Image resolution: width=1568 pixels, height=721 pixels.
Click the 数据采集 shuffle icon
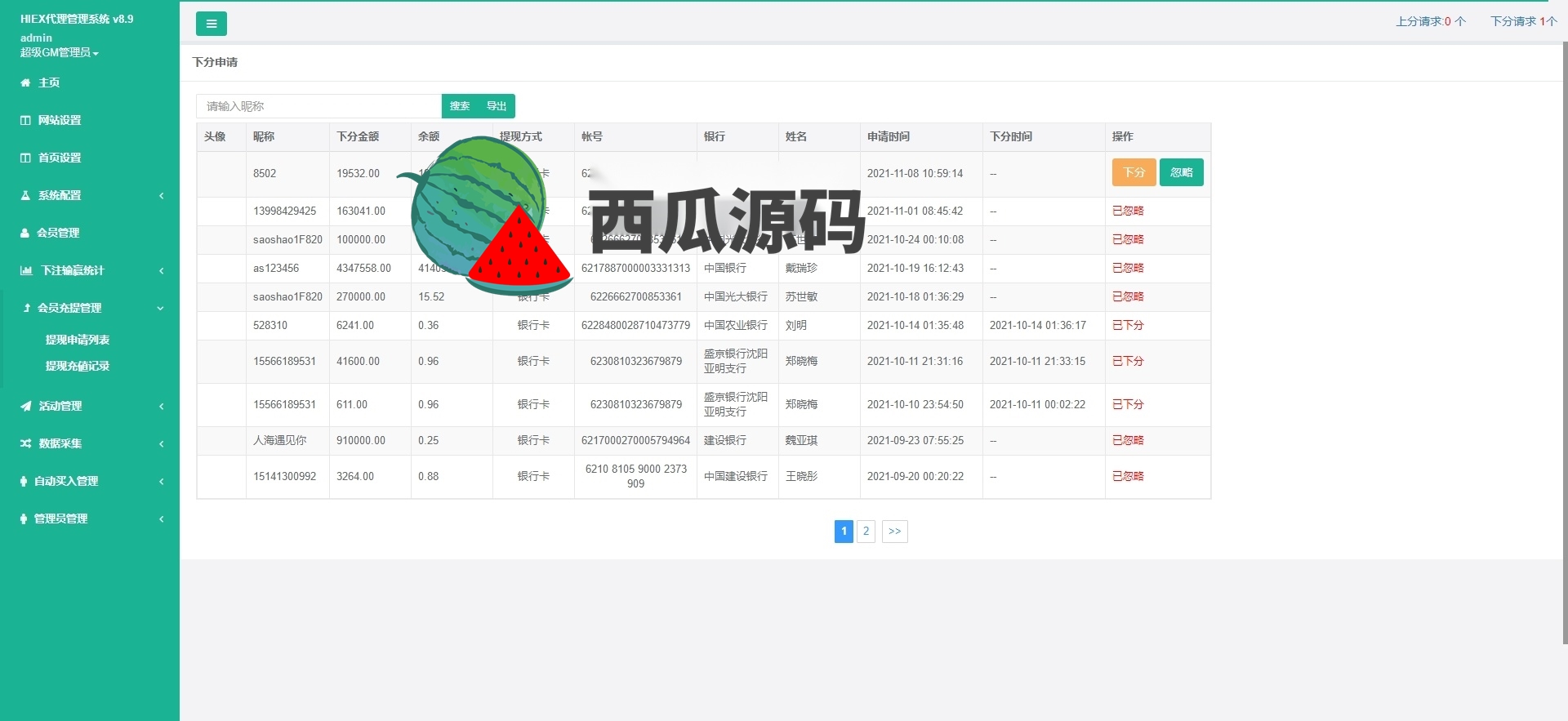coord(26,443)
